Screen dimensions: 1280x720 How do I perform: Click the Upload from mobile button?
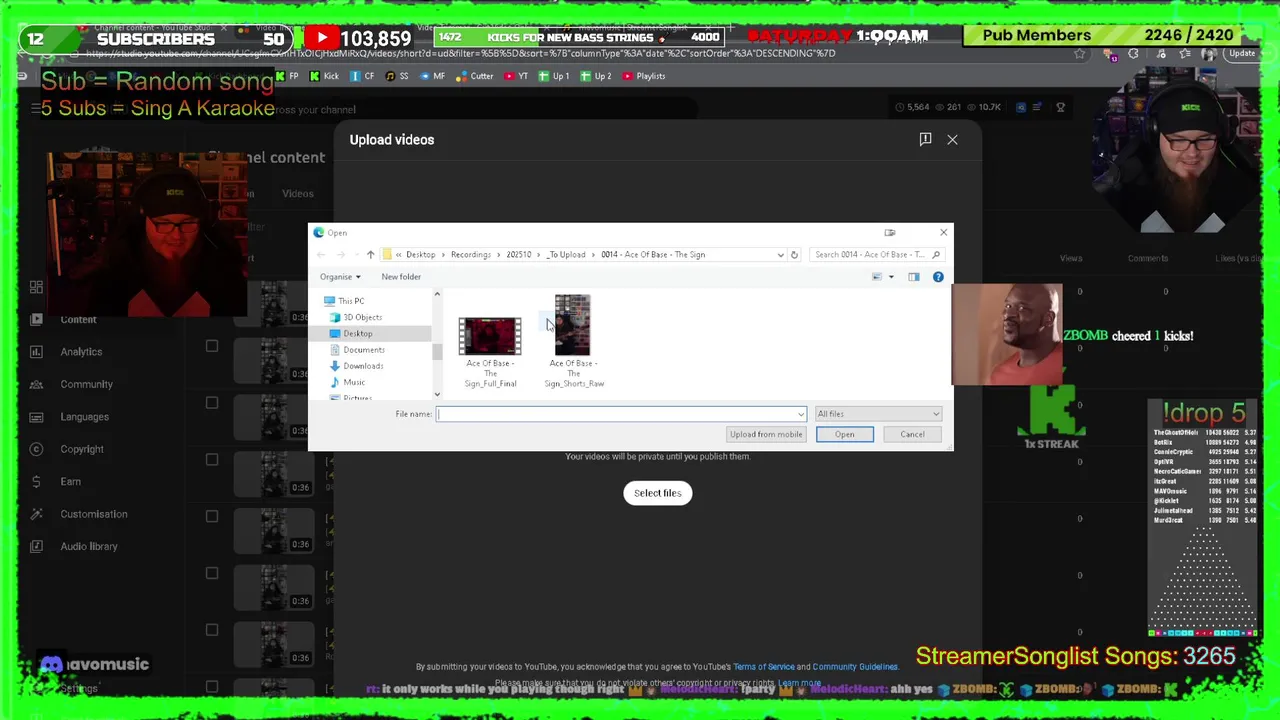click(x=766, y=434)
